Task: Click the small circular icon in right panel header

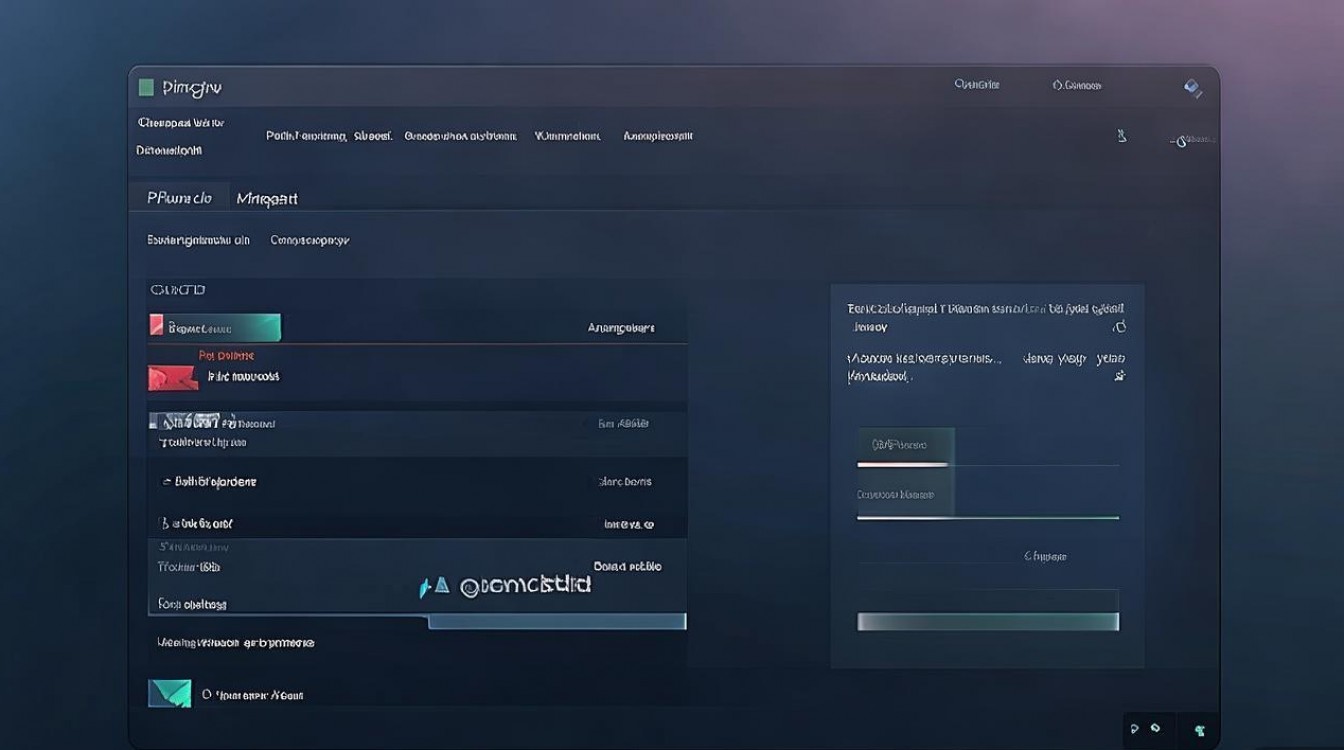Action: 1119,327
